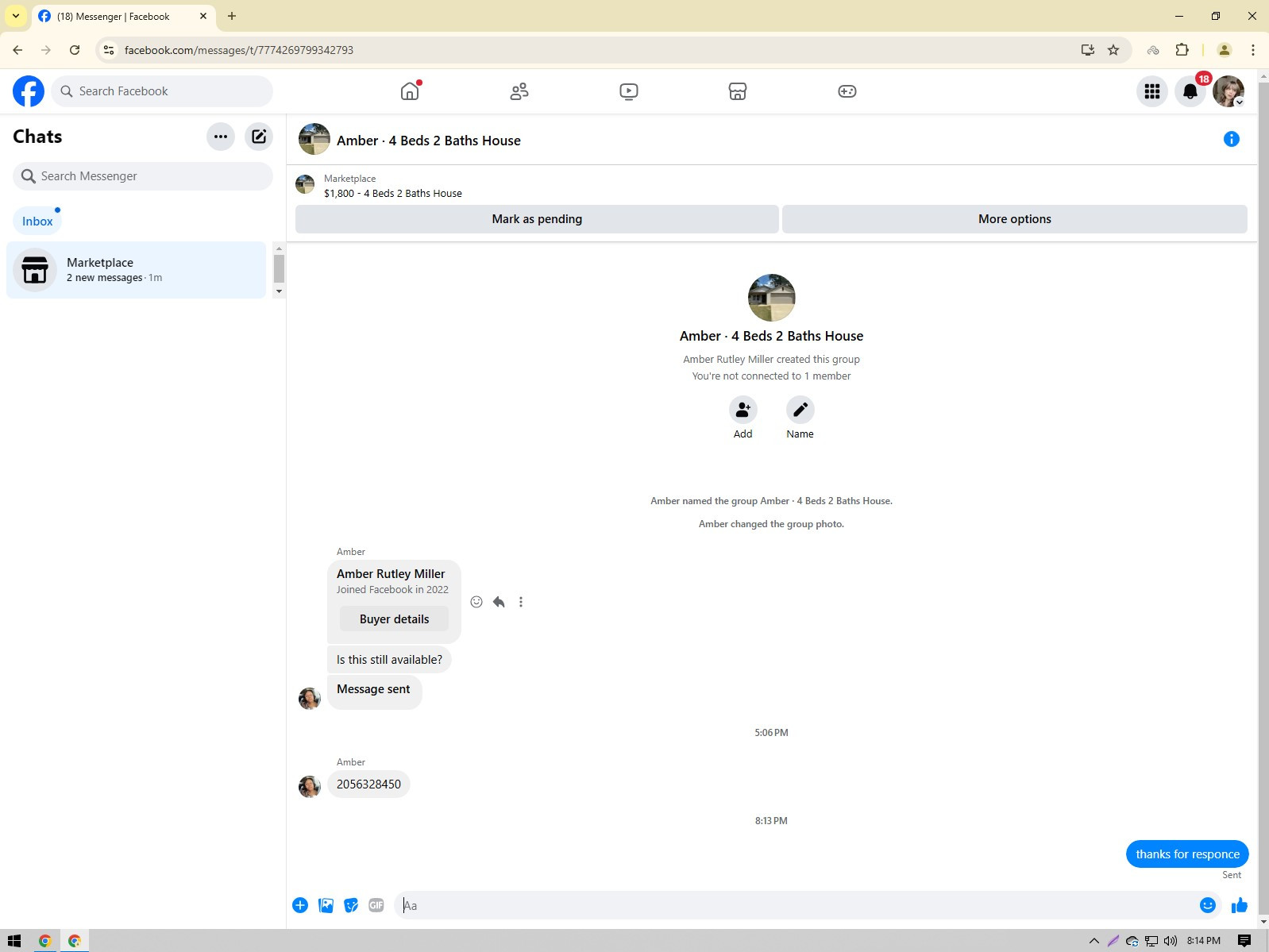Click Amber's avatar beside the phone number message
This screenshot has height=952, width=1269.
(310, 786)
